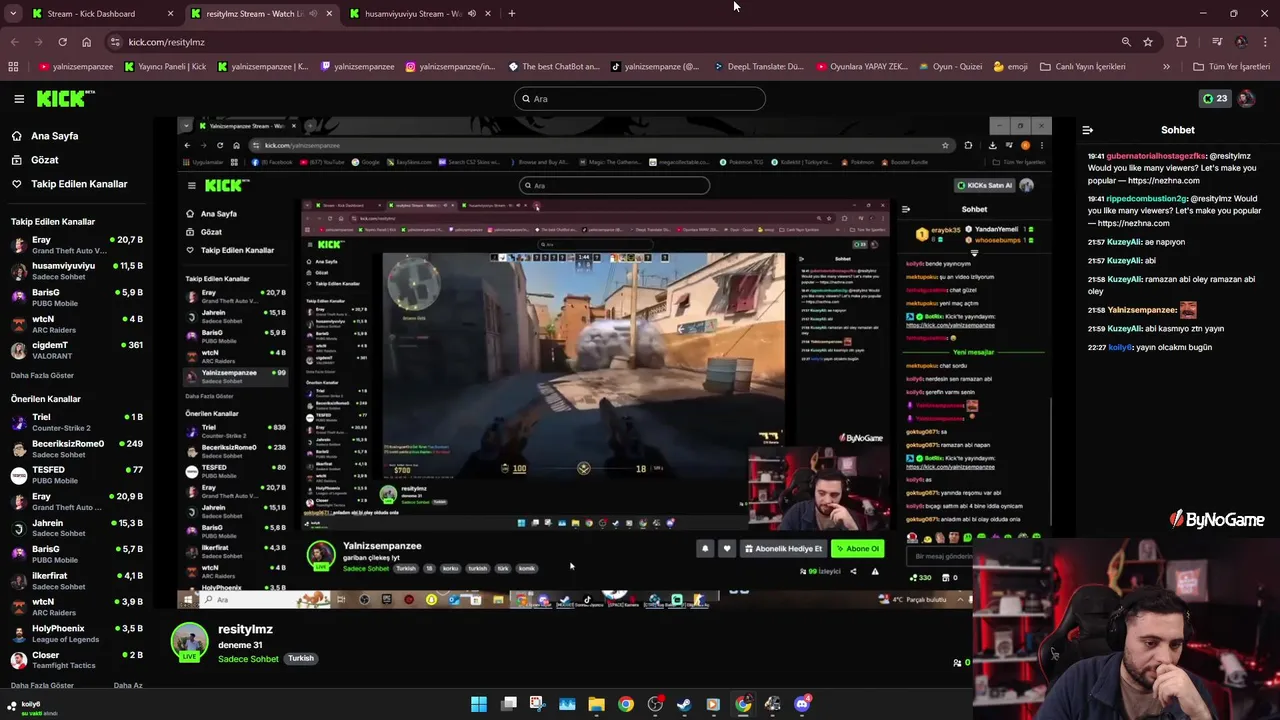Viewport: 1280px width, 720px height.
Task: Open Windows Start menu
Action: pos(479,704)
